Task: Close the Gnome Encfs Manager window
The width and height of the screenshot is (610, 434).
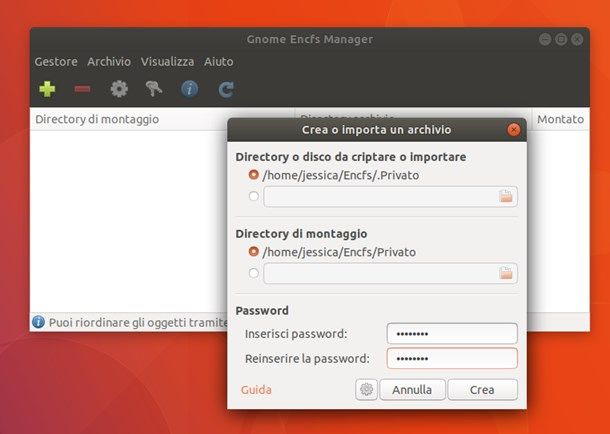Action: (x=577, y=39)
